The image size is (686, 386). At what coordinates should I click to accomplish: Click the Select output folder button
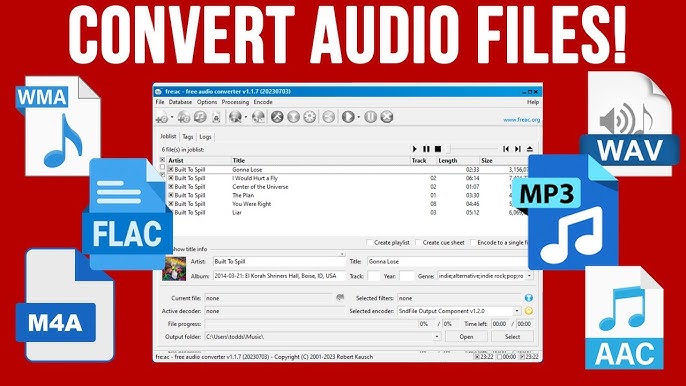pos(512,337)
